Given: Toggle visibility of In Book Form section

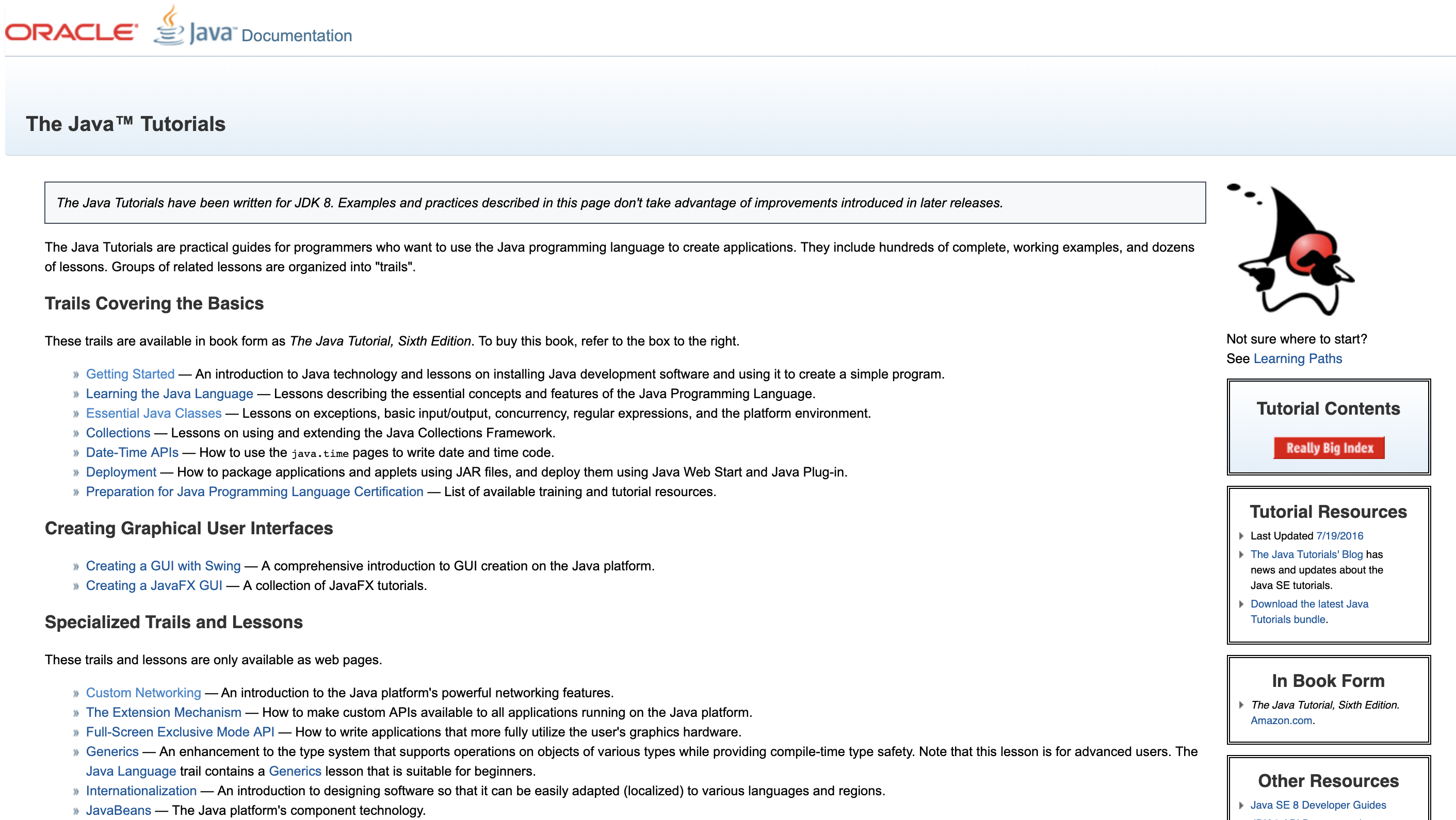Looking at the screenshot, I should (1328, 680).
